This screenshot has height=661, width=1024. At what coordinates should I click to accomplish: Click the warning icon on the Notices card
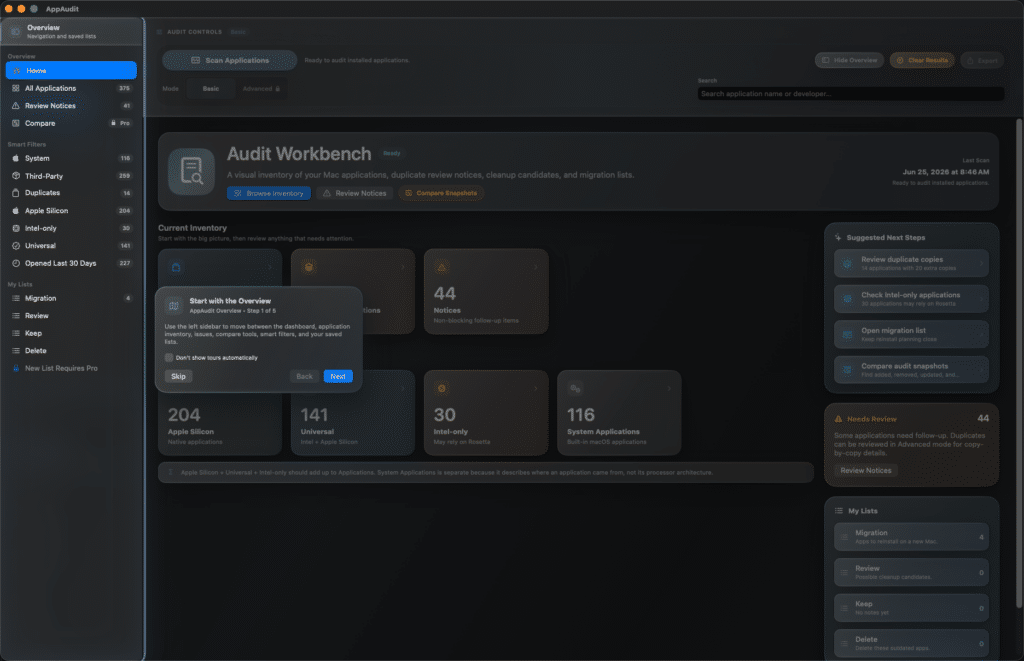441,267
